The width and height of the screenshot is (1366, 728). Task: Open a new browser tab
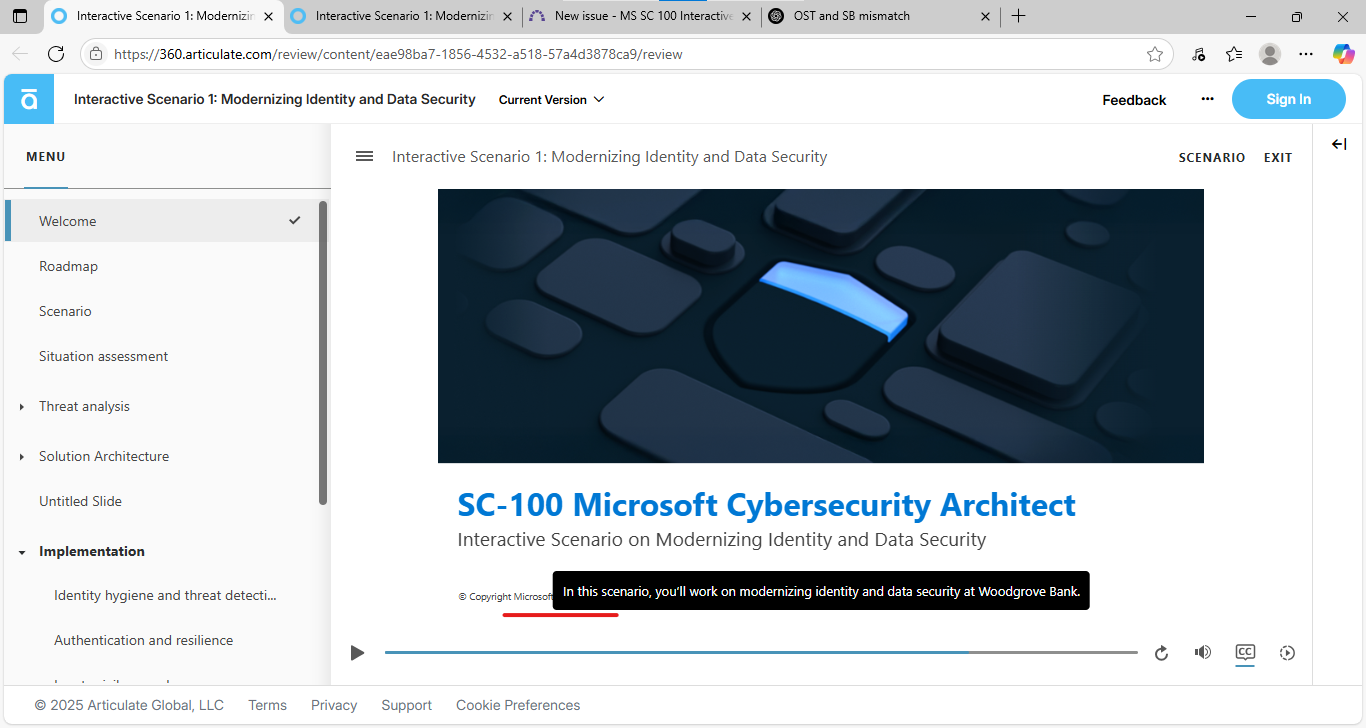(x=1018, y=16)
